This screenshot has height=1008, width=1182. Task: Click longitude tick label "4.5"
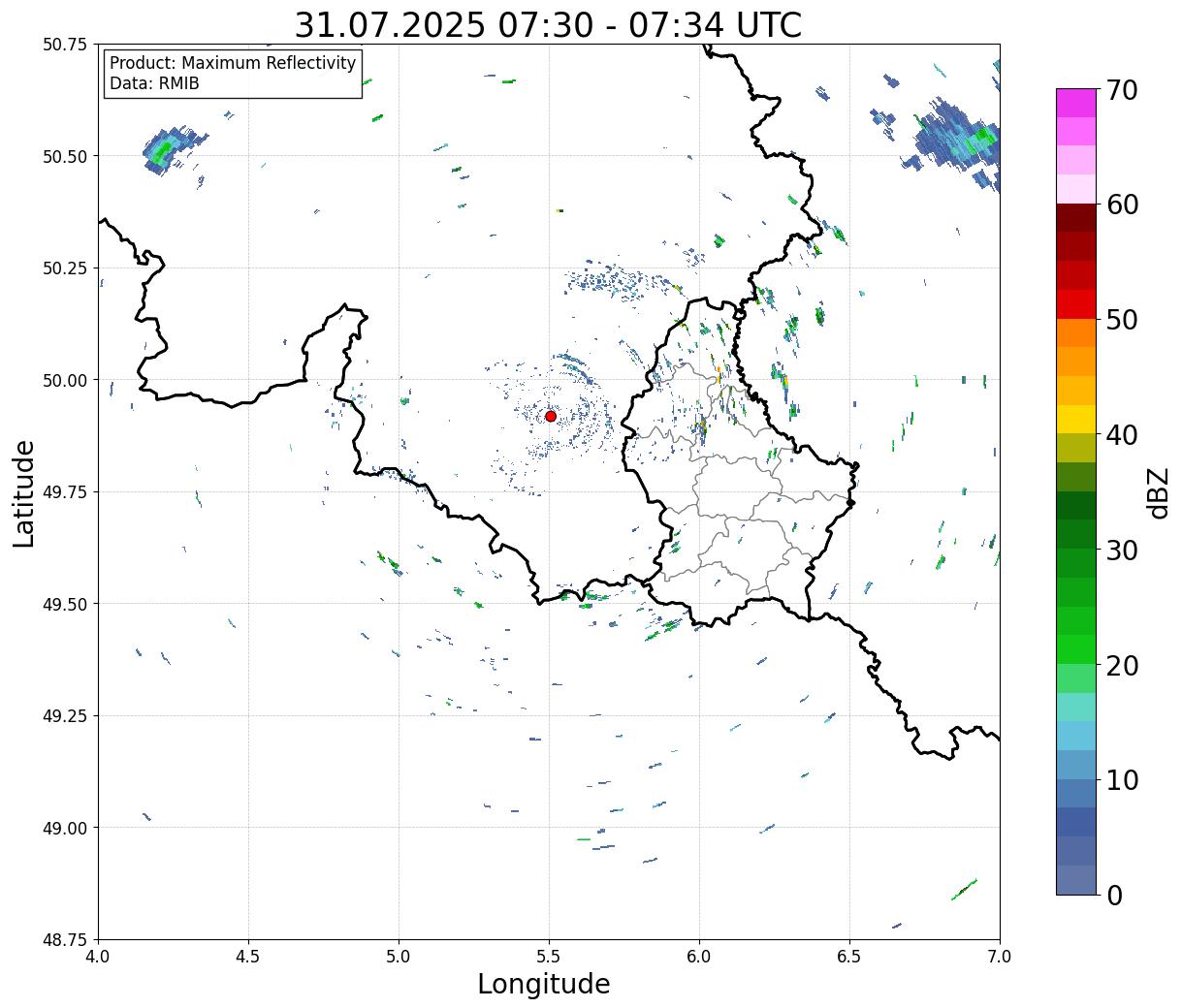point(248,957)
